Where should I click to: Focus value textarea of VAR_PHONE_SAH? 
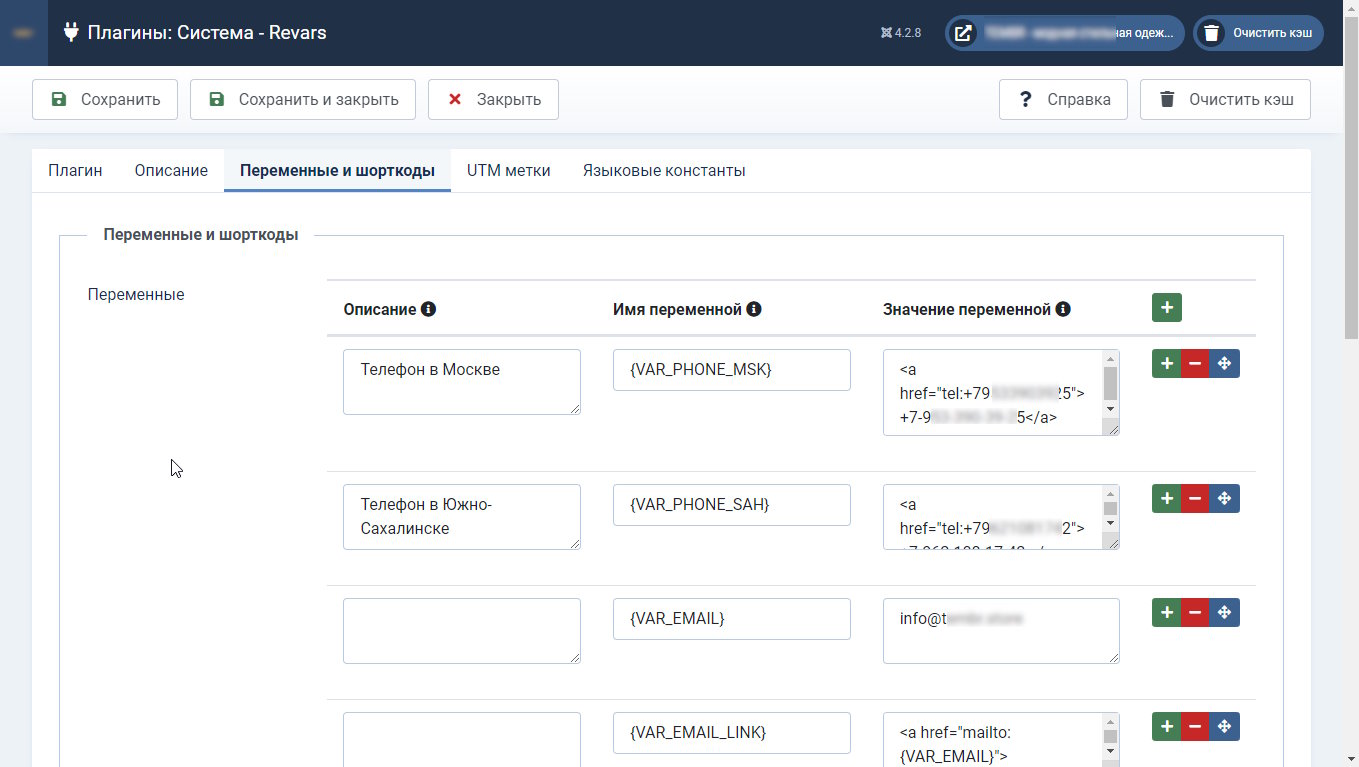tap(1001, 517)
